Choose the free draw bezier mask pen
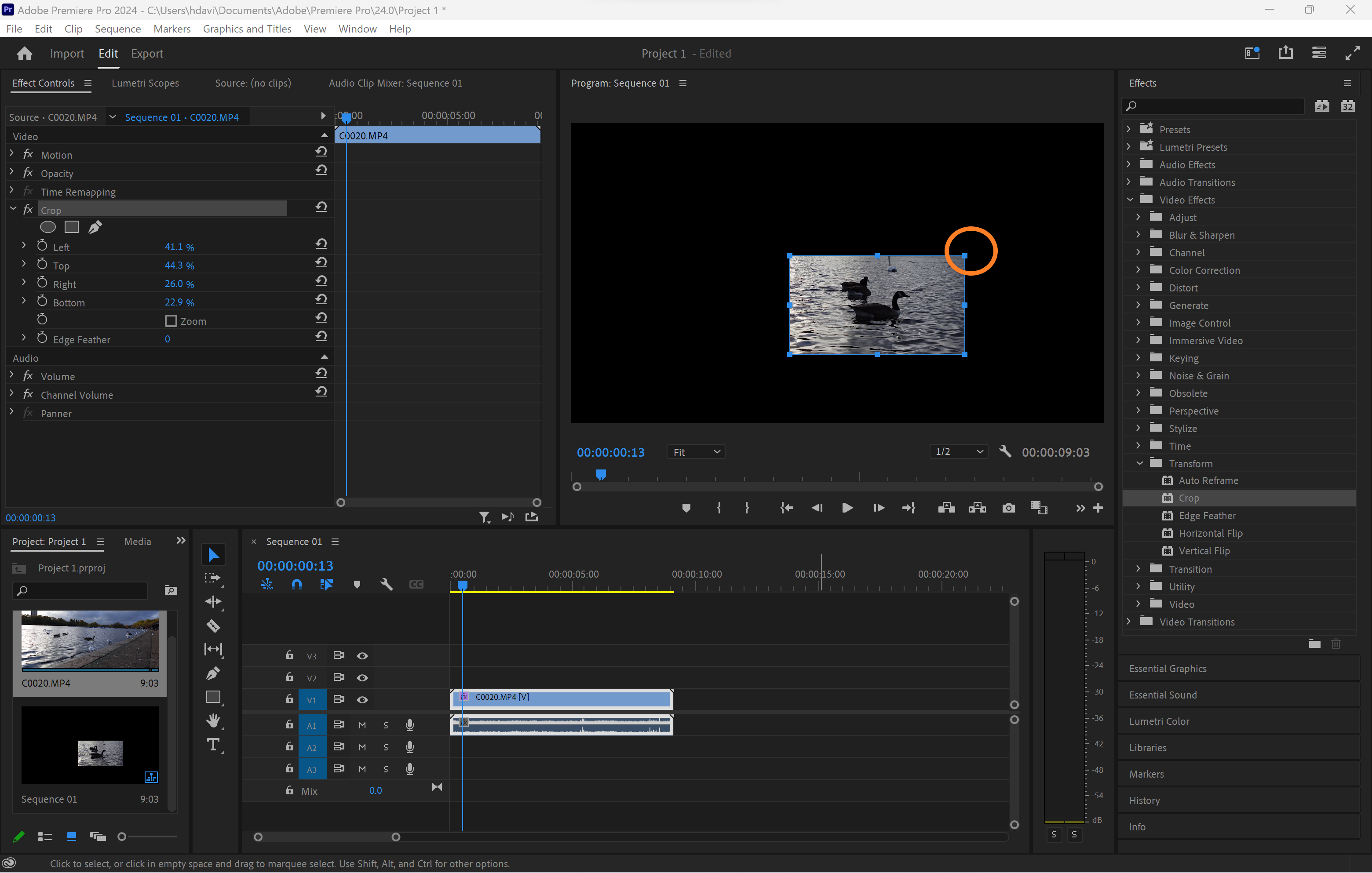The height and width of the screenshot is (873, 1372). tap(95, 227)
